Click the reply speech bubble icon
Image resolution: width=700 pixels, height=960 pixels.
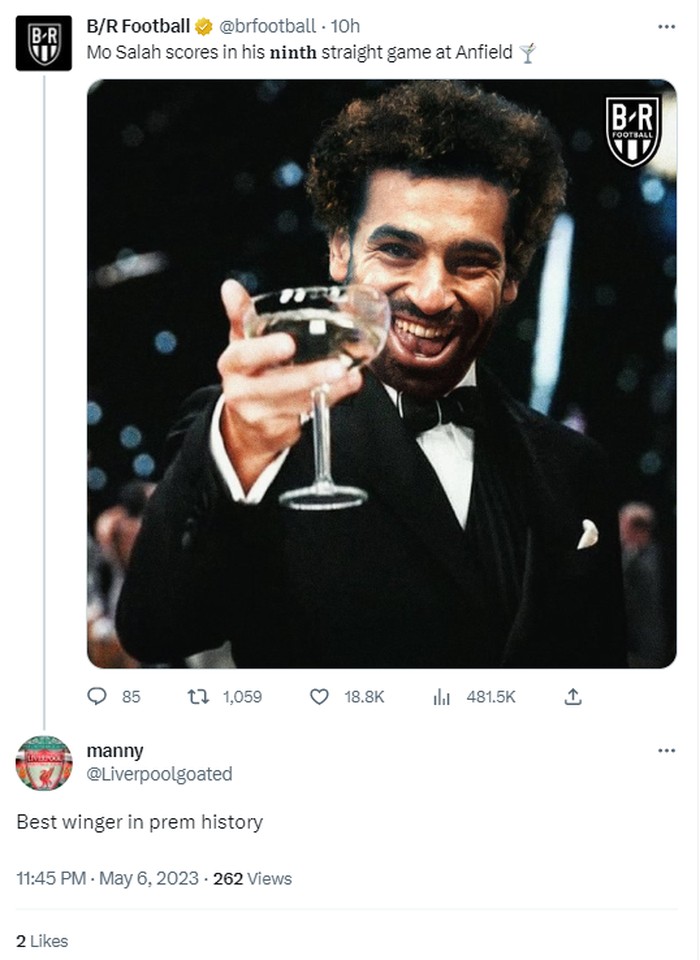pos(97,697)
